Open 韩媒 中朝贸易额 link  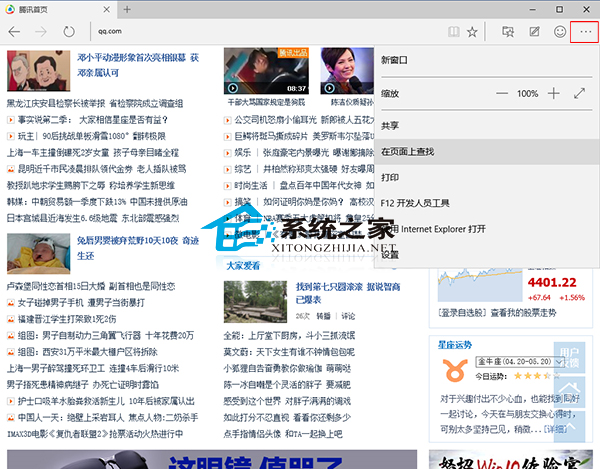tap(97, 202)
